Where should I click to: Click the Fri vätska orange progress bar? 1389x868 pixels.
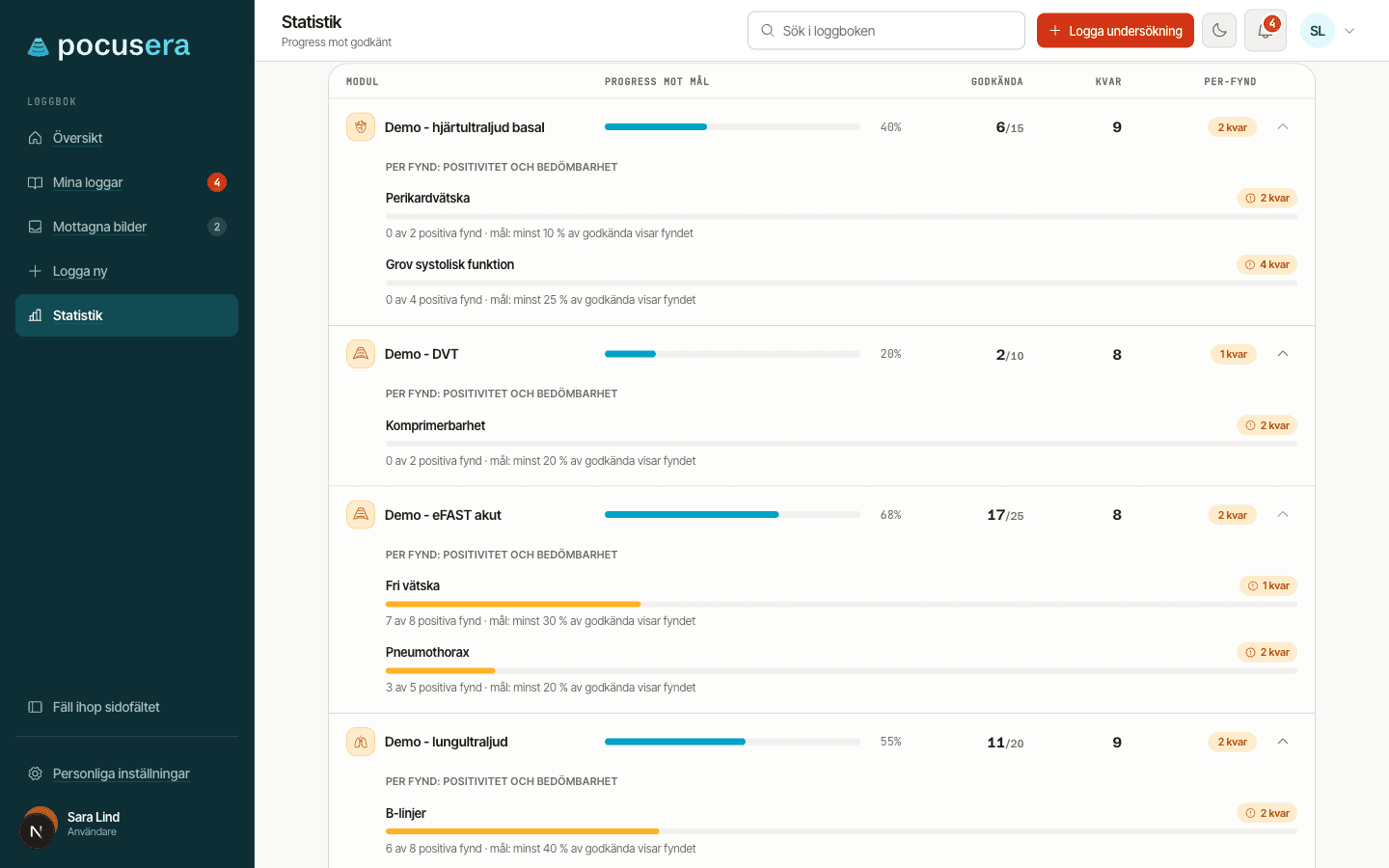(513, 605)
